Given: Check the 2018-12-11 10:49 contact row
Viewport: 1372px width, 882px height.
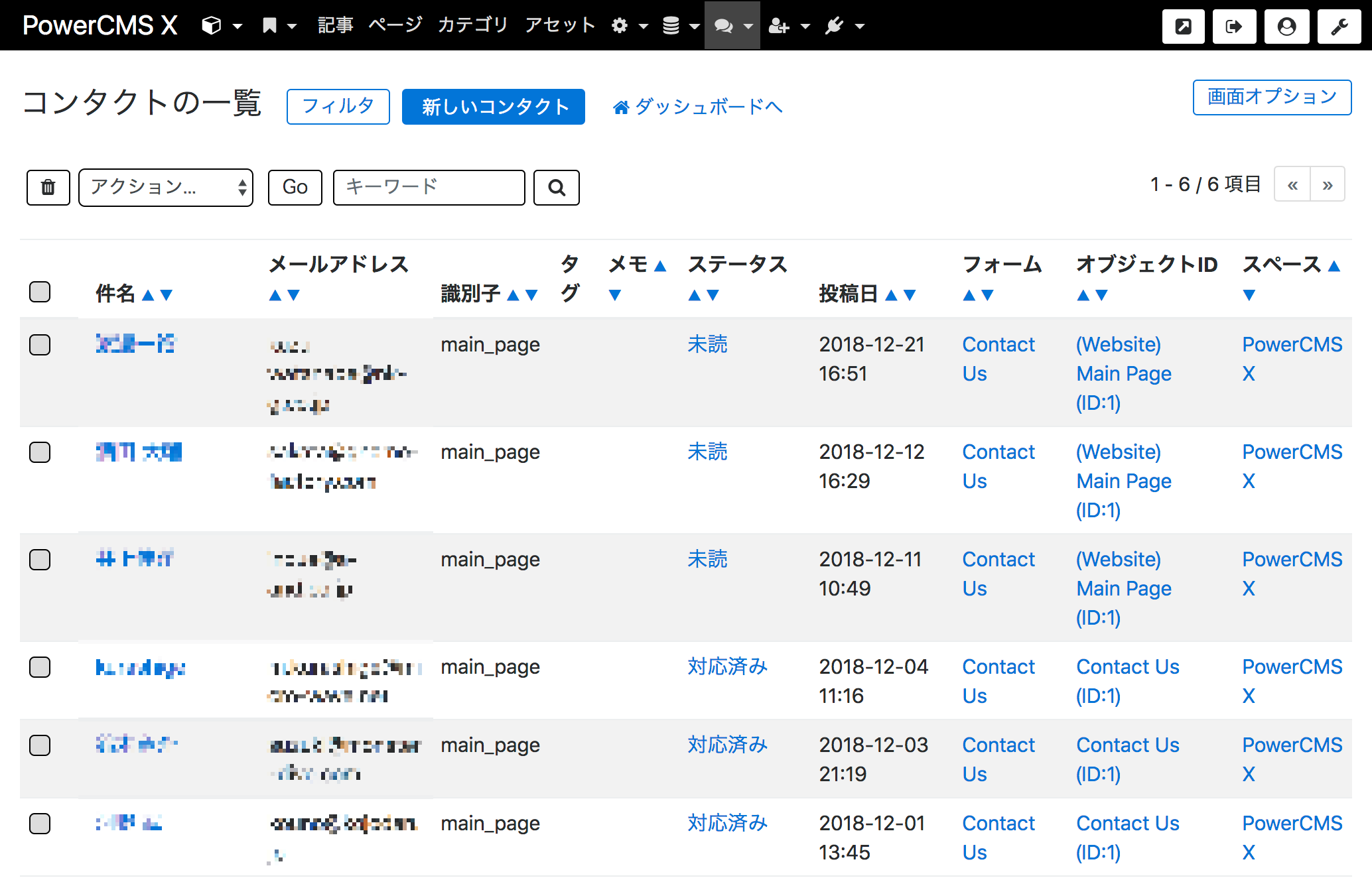Looking at the screenshot, I should (40, 560).
